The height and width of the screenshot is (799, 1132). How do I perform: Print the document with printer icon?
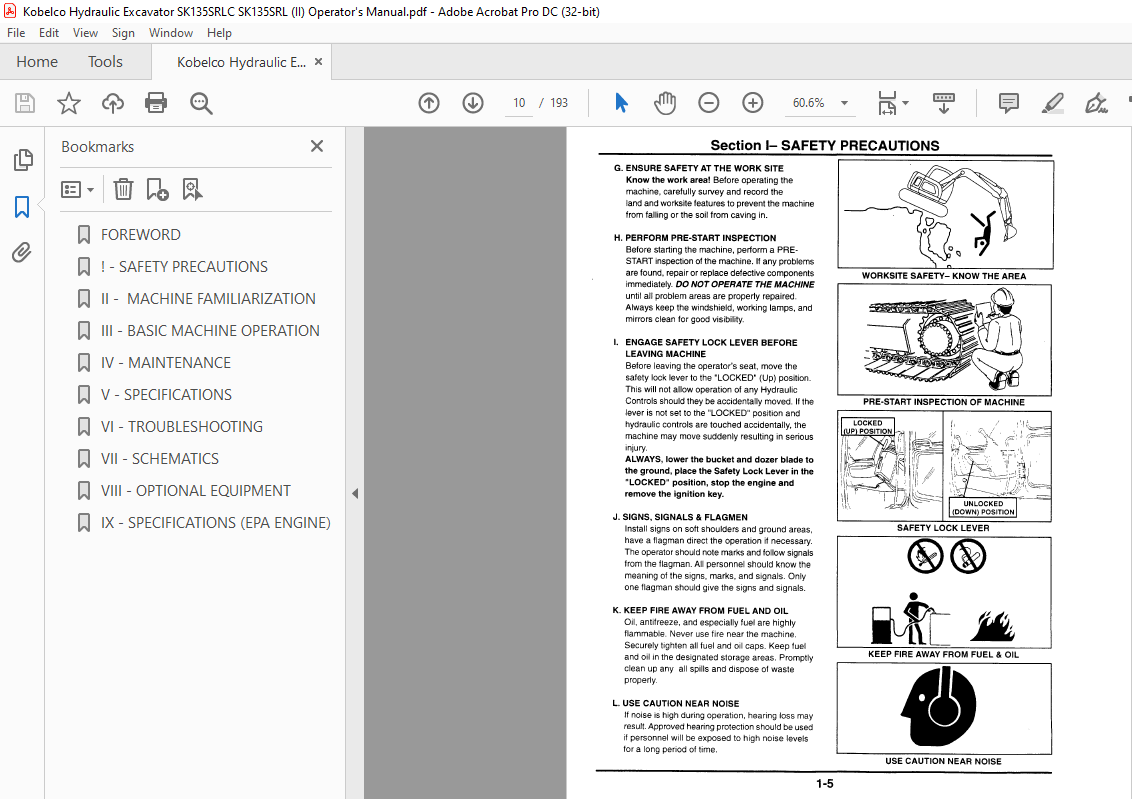[156, 103]
